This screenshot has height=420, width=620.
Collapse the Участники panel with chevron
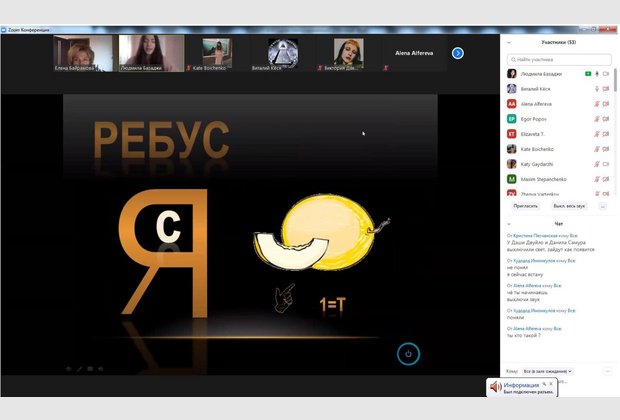tap(509, 43)
